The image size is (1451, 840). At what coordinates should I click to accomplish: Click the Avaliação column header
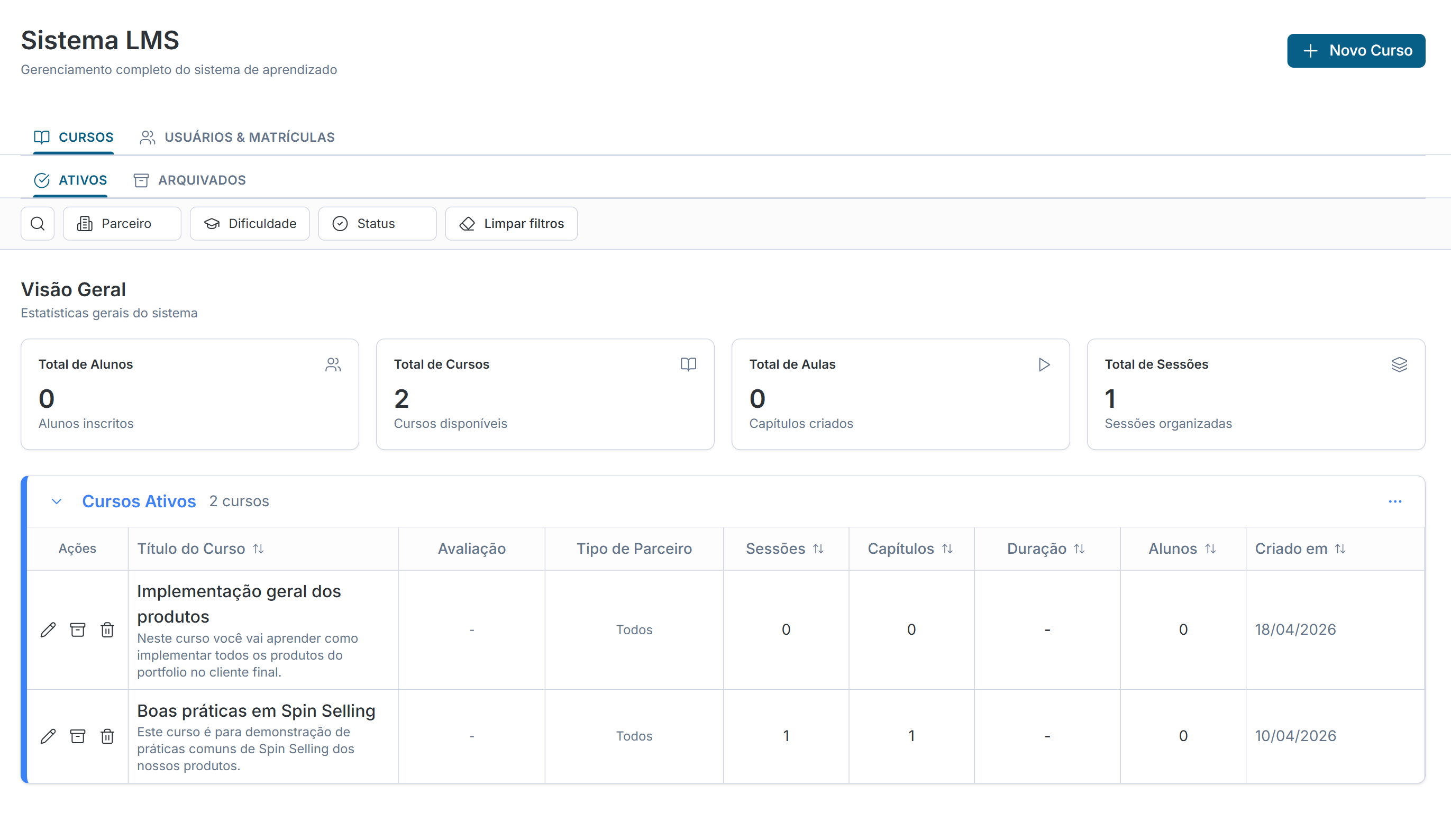[x=471, y=549]
